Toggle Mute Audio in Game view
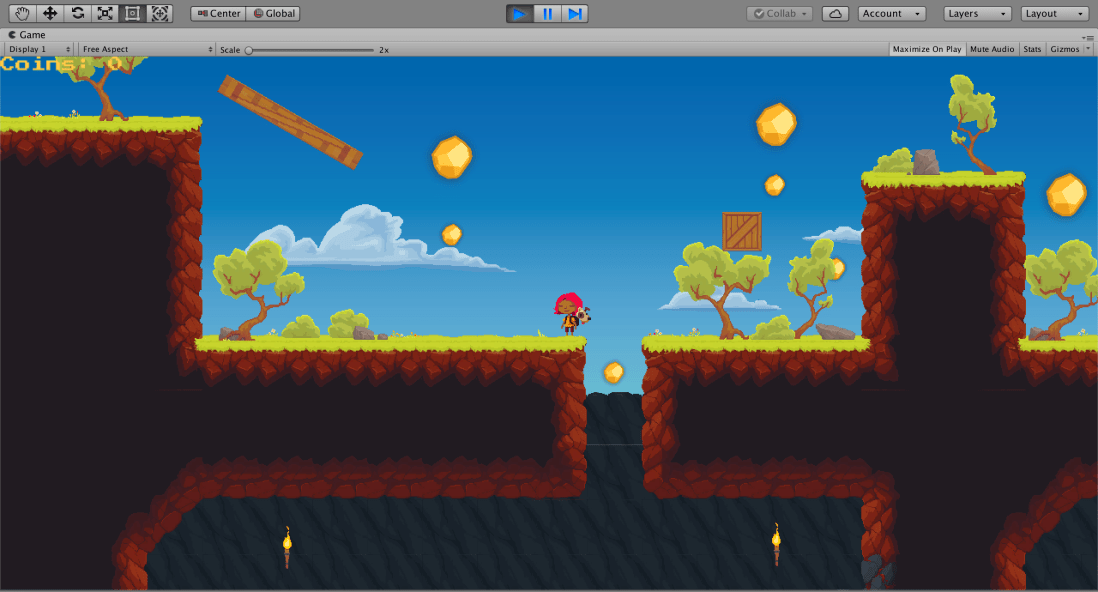 click(992, 49)
